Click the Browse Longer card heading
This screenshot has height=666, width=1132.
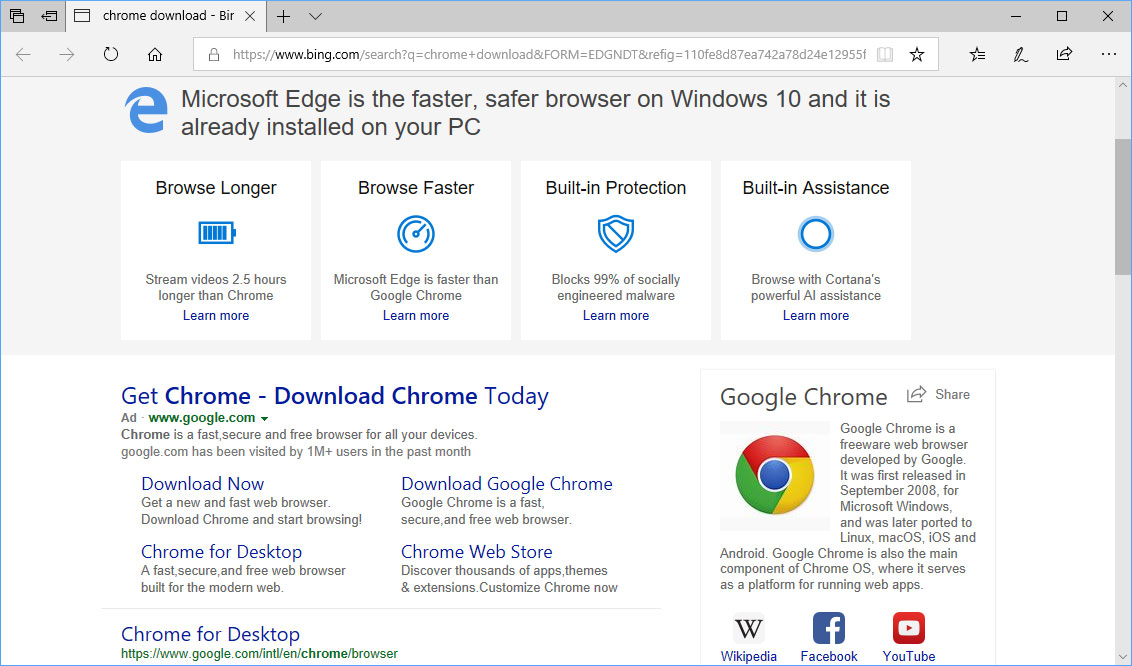216,188
